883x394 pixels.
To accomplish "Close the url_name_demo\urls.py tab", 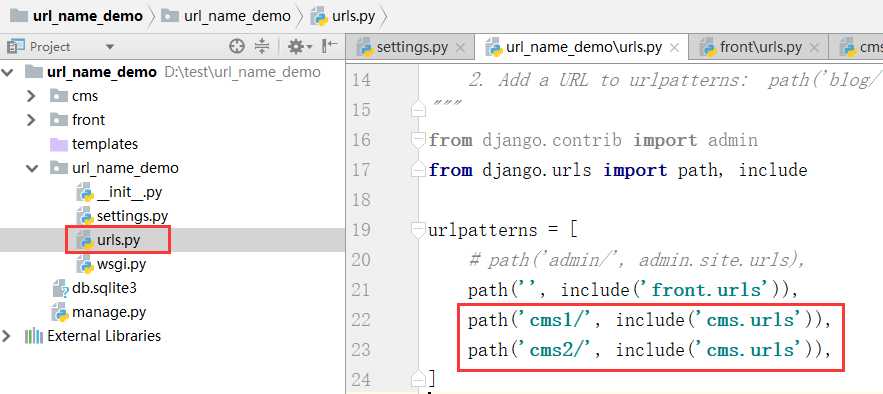I will click(675, 48).
